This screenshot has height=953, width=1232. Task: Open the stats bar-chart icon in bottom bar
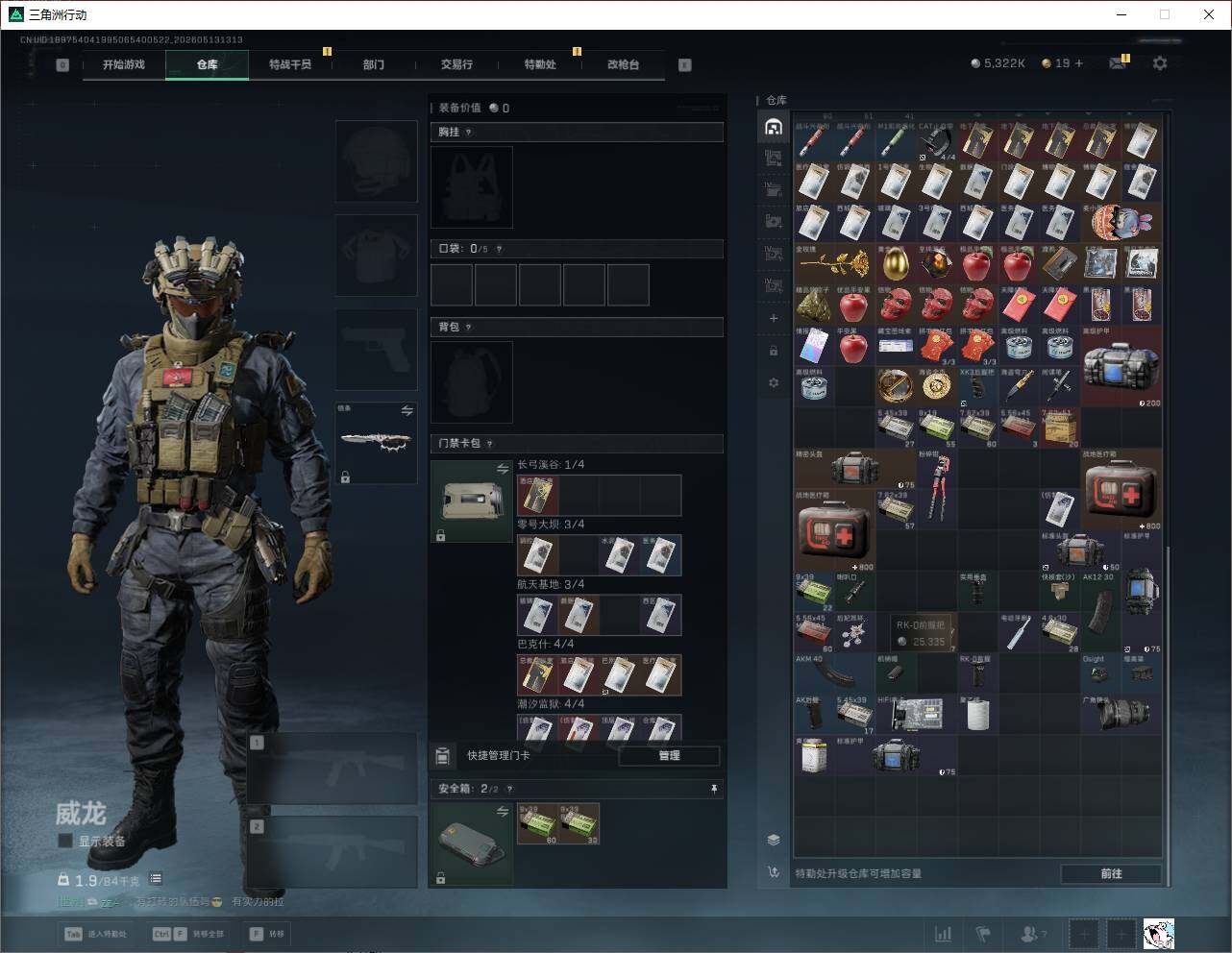[x=944, y=934]
